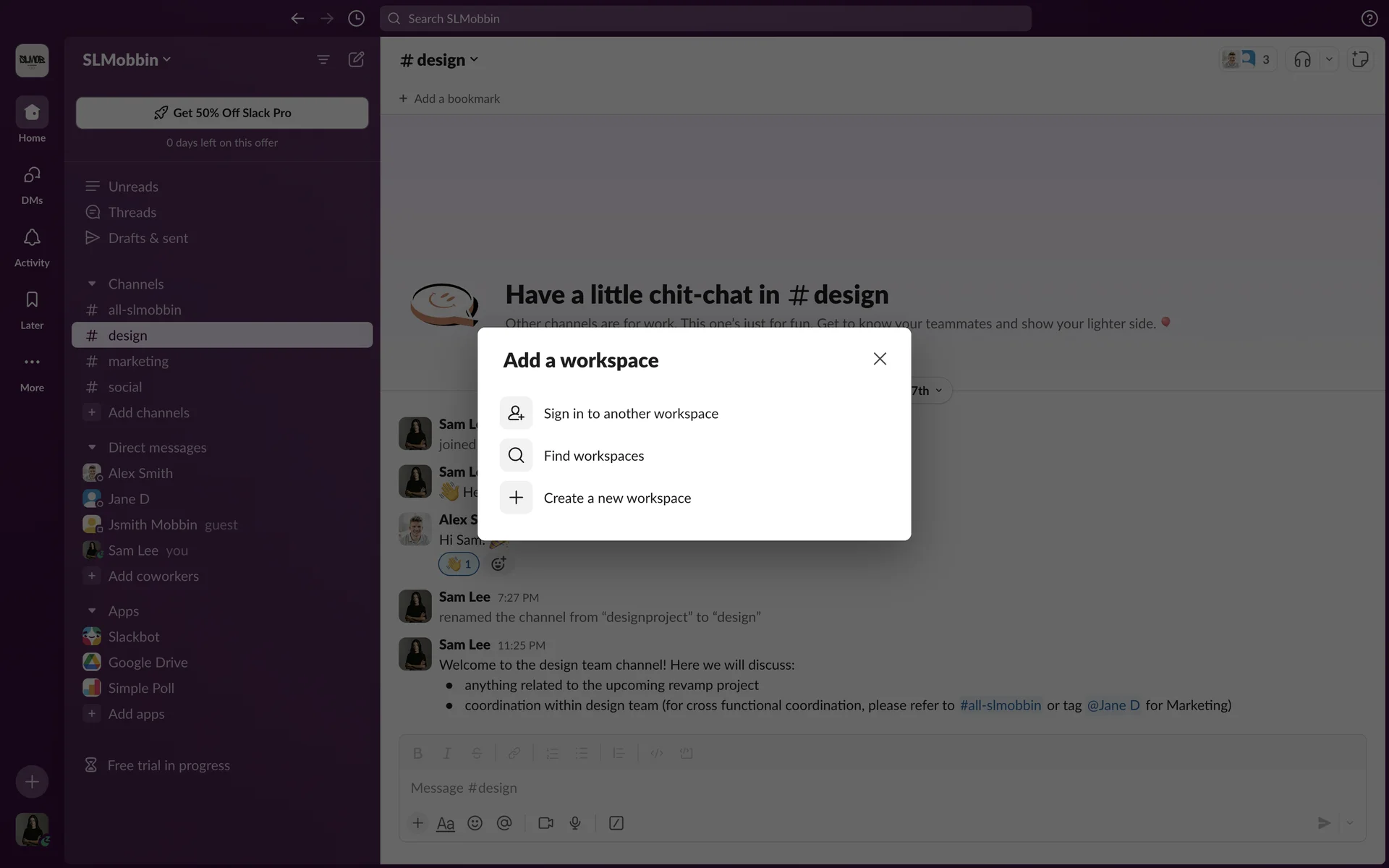Click the record video clip icon
This screenshot has height=868, width=1389.
545,823
